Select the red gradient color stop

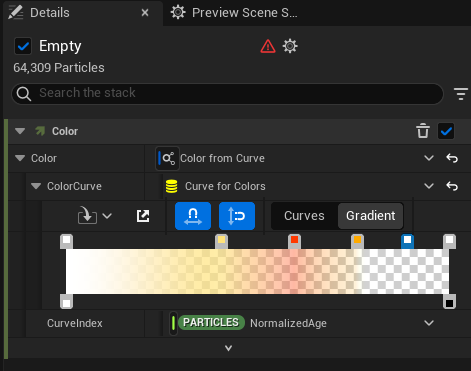tap(294, 241)
